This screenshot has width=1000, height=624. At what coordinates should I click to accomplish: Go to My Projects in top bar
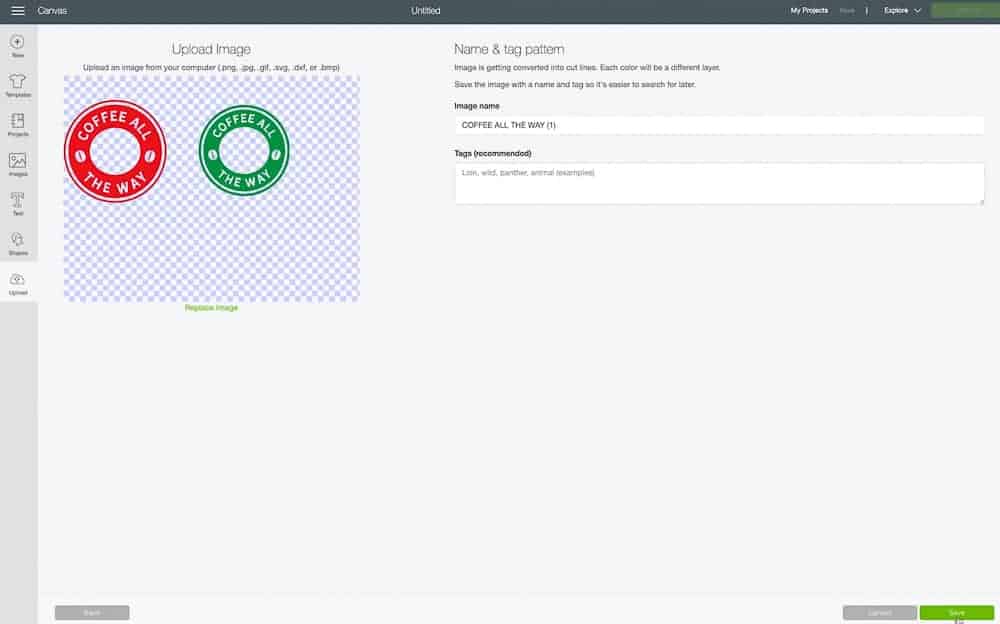[x=809, y=11]
